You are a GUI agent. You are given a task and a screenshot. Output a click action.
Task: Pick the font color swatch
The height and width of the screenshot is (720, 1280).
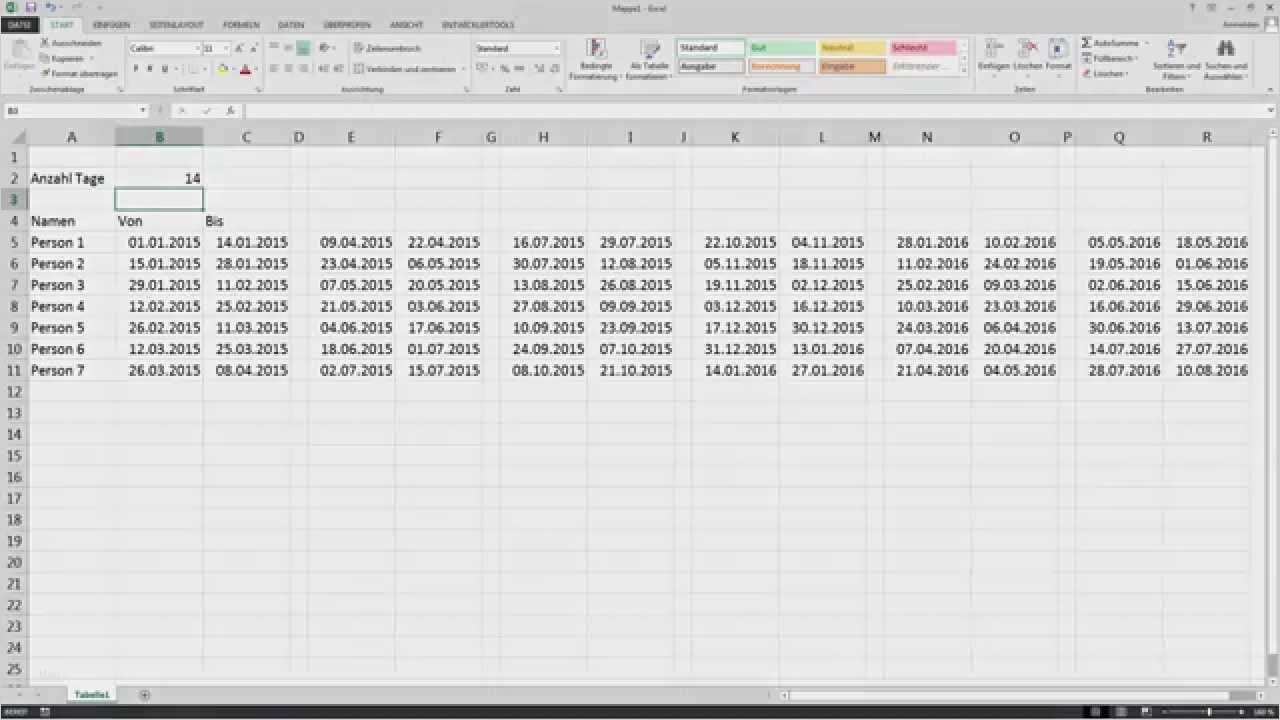[245, 69]
